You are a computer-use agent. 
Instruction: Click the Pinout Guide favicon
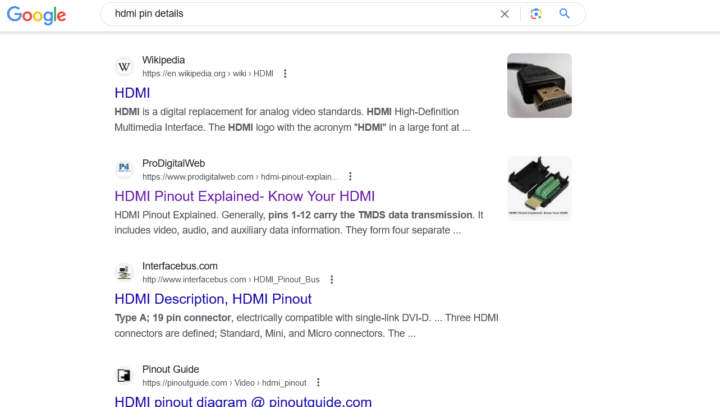pyautogui.click(x=124, y=376)
